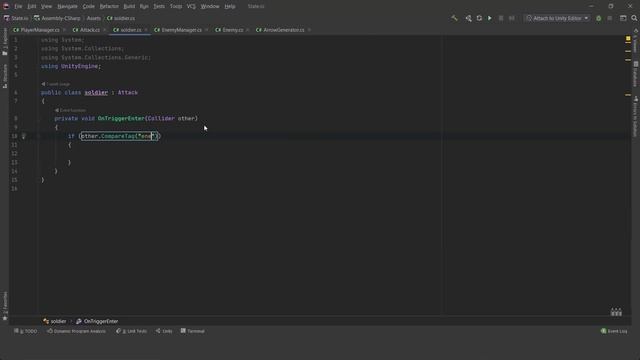The height and width of the screenshot is (360, 640).
Task: Click the lightbulb gutter icon on line 10
Action: tap(24, 136)
